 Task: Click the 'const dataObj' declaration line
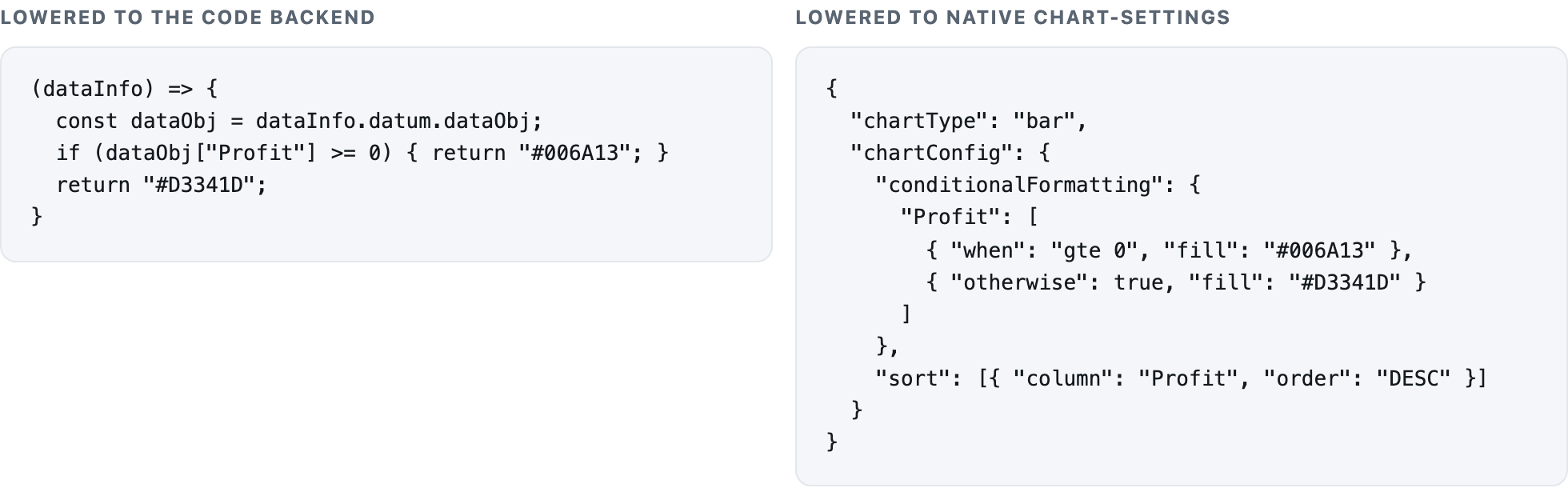pos(299,121)
